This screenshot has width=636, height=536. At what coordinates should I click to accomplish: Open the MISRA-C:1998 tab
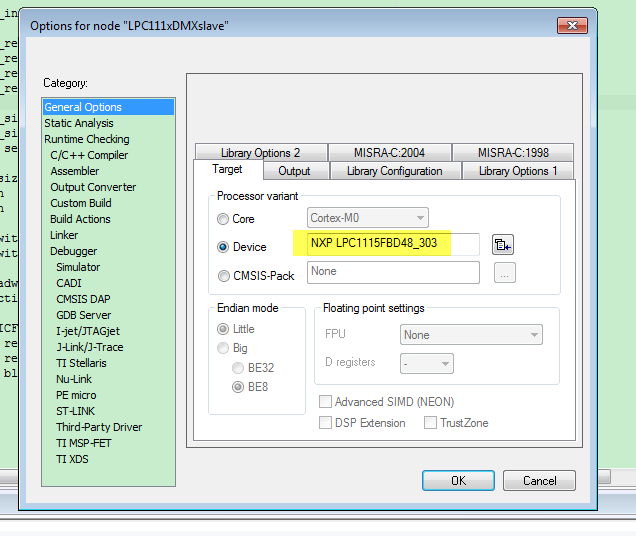pyautogui.click(x=513, y=153)
